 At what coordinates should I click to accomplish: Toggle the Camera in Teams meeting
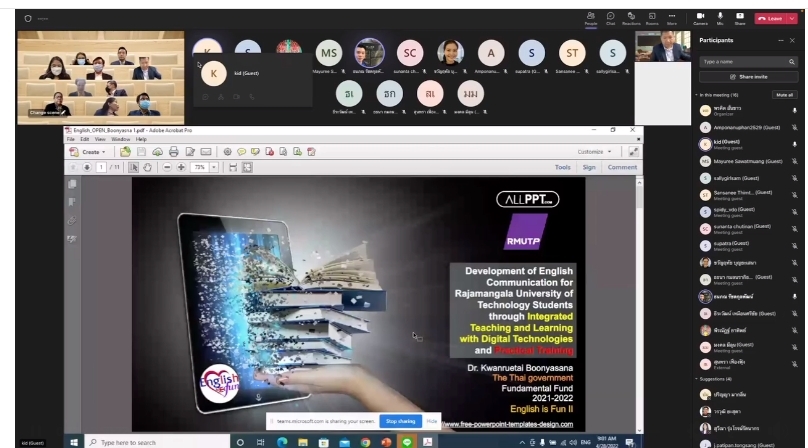tap(700, 19)
